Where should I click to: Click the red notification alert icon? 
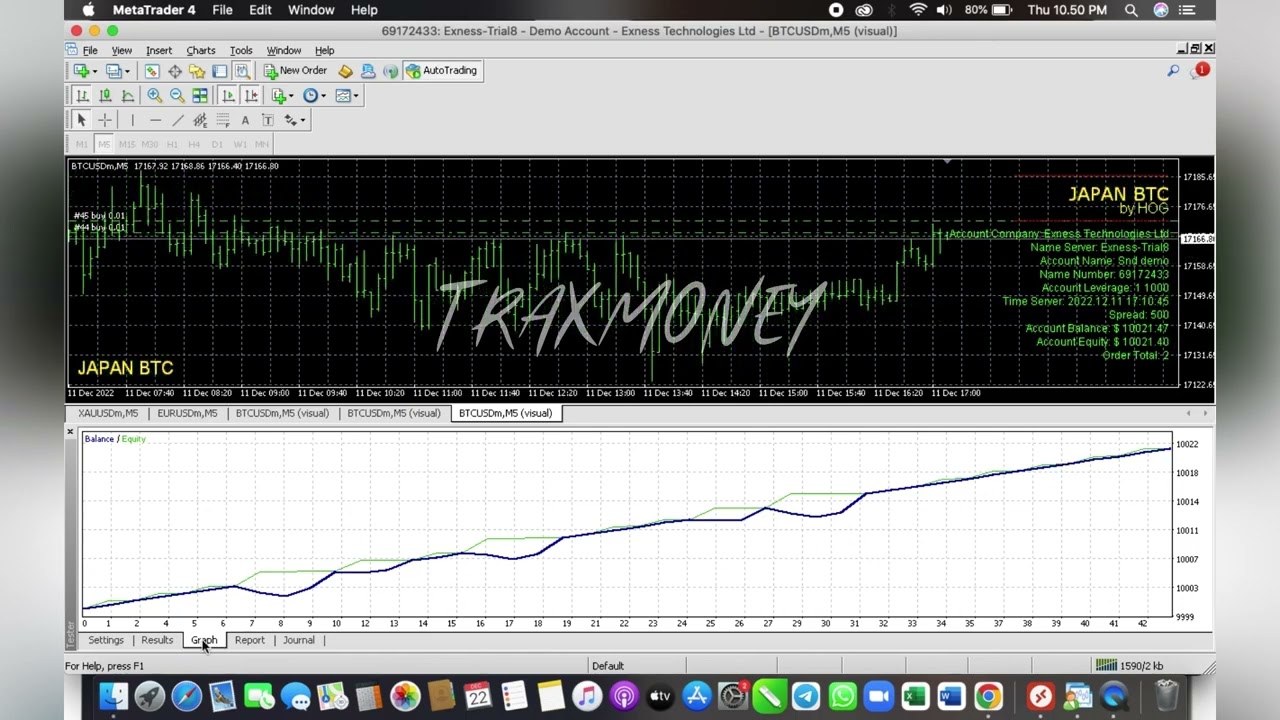pyautogui.click(x=1202, y=70)
